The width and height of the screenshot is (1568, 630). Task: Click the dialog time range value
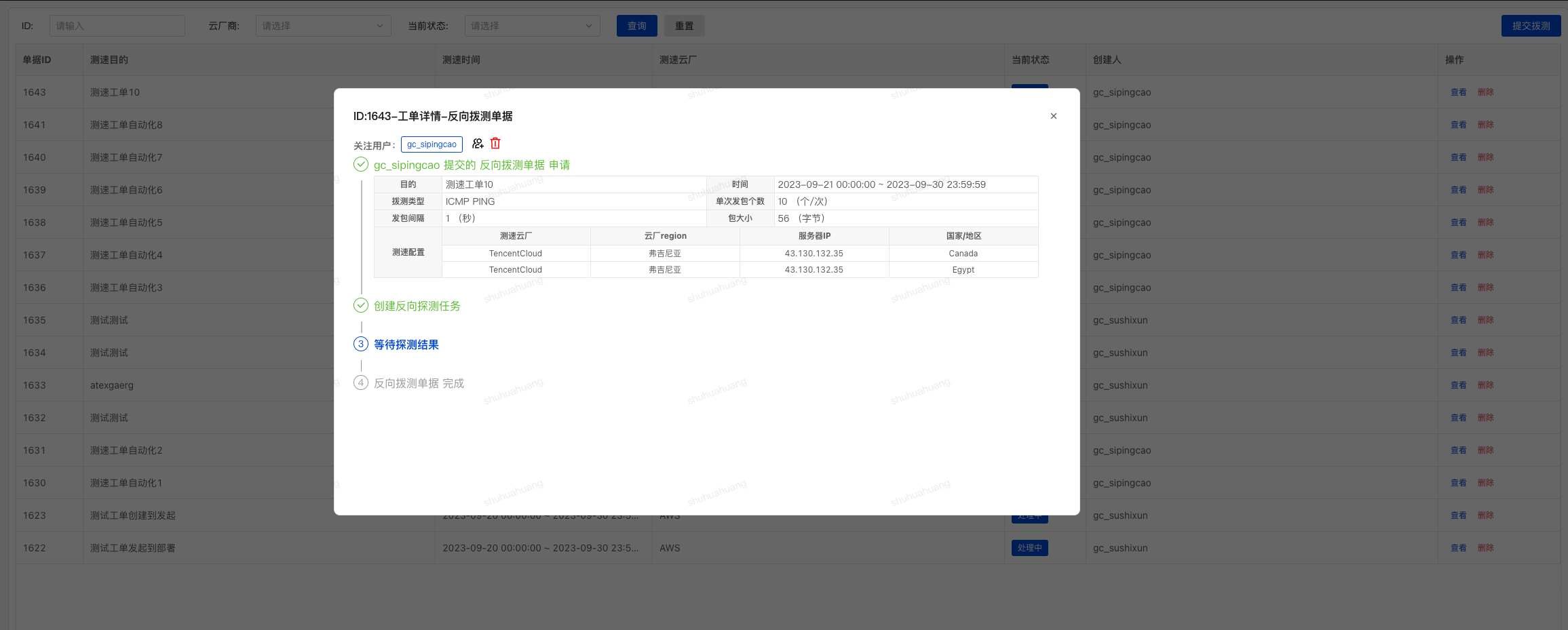click(881, 184)
